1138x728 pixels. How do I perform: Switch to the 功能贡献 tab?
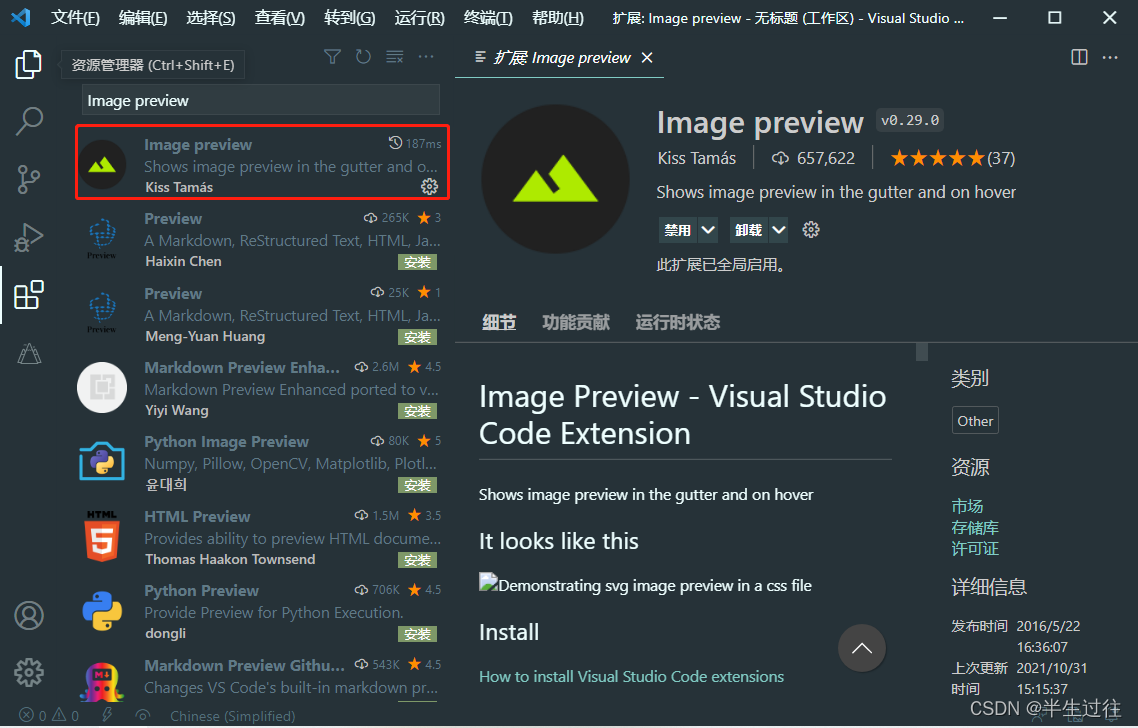pos(576,322)
